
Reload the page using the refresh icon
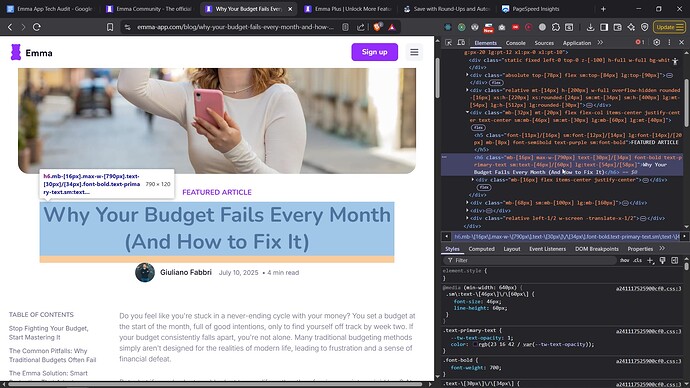click(37, 27)
